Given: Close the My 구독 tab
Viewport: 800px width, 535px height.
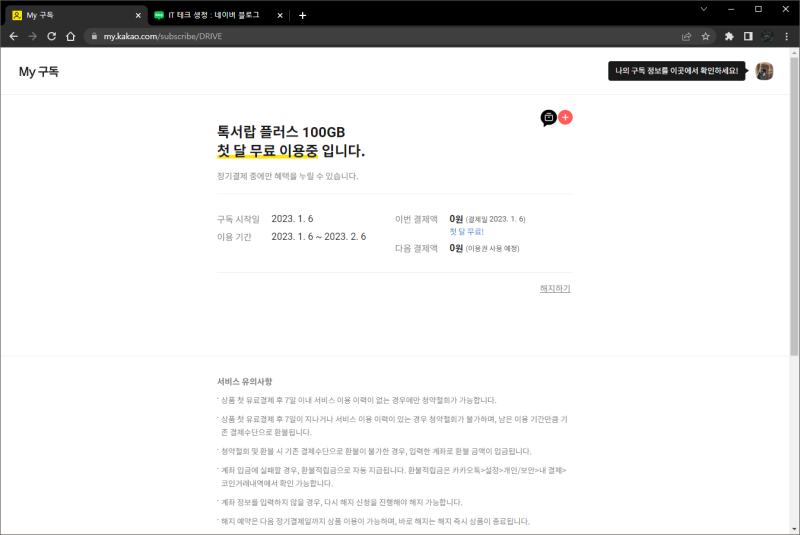Looking at the screenshot, I should click(138, 15).
